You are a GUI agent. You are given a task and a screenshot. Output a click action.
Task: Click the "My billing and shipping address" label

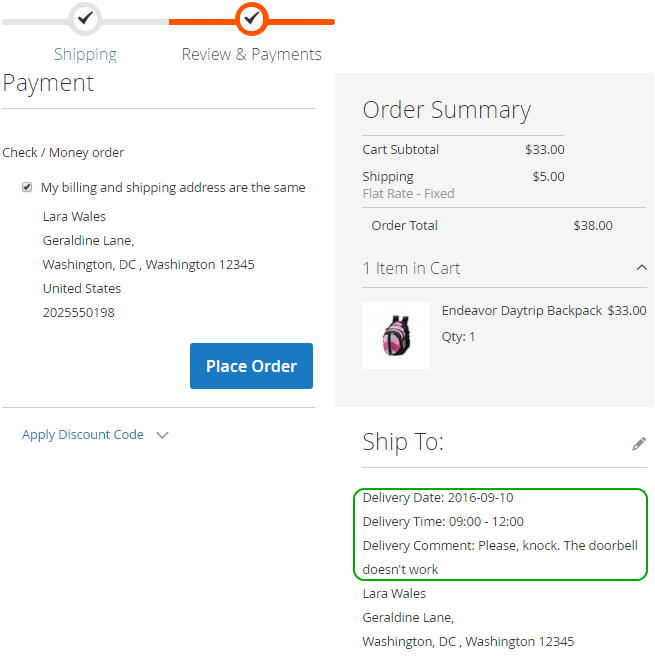173,187
